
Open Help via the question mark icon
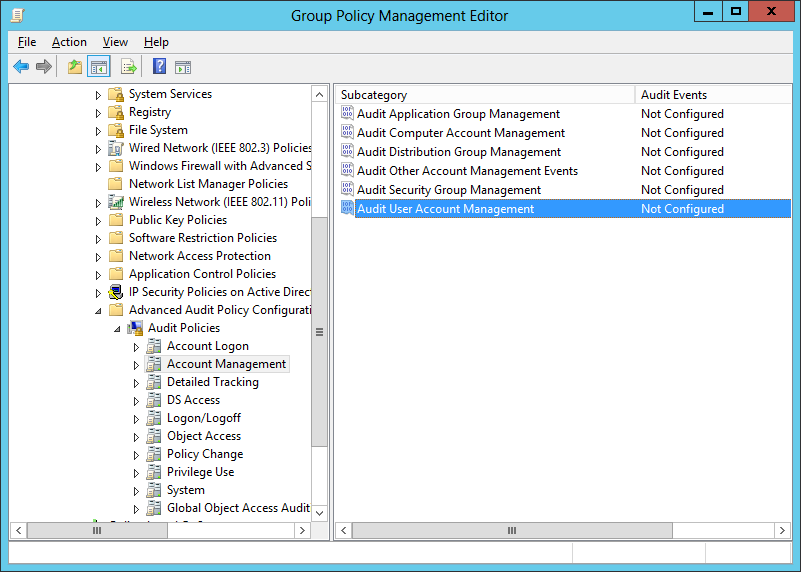(159, 66)
